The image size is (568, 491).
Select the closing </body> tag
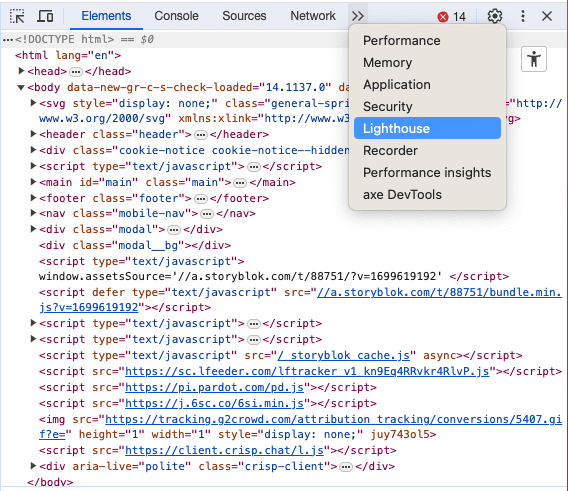(x=50, y=482)
